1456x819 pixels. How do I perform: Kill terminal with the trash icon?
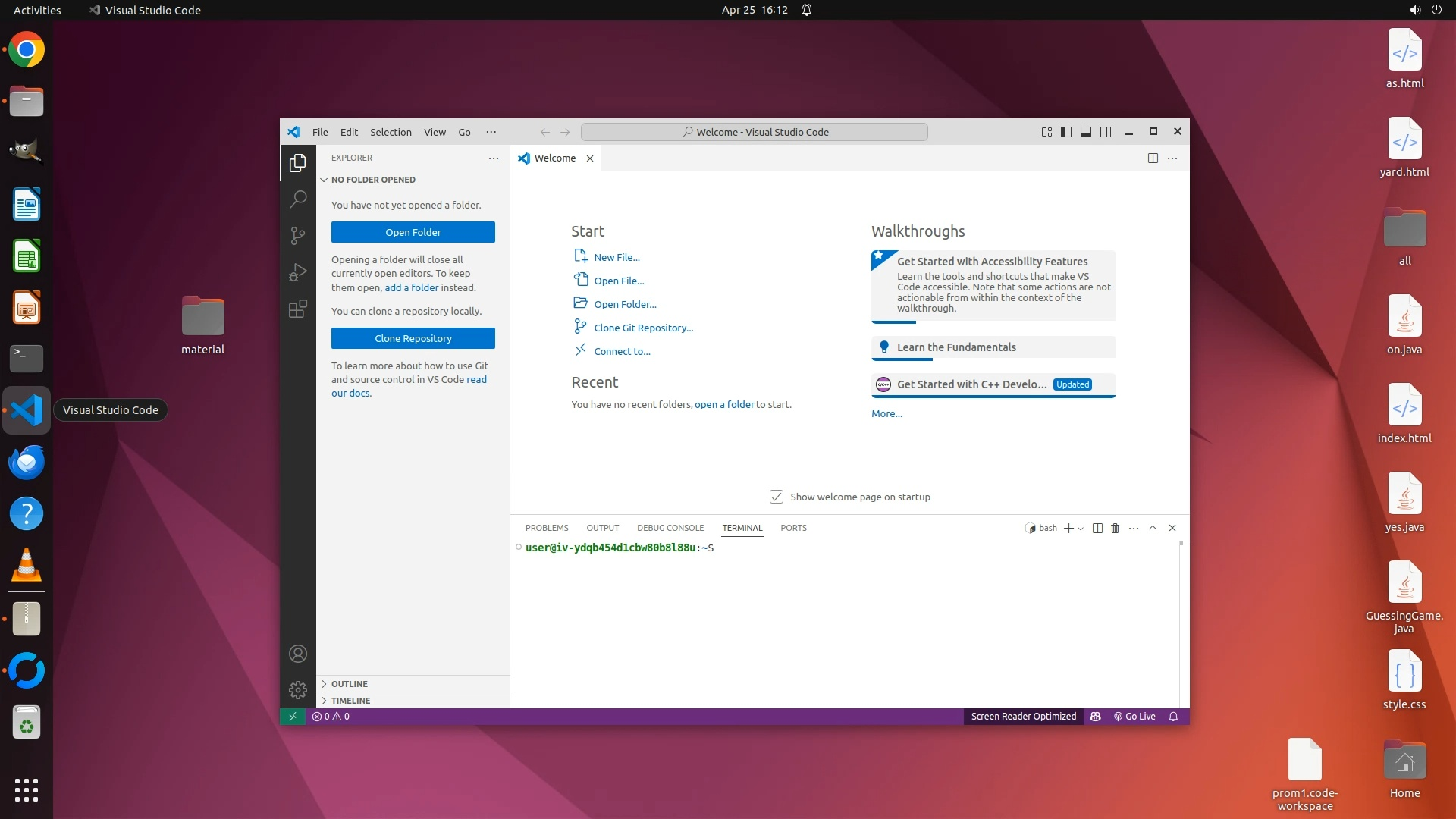[x=1115, y=528]
